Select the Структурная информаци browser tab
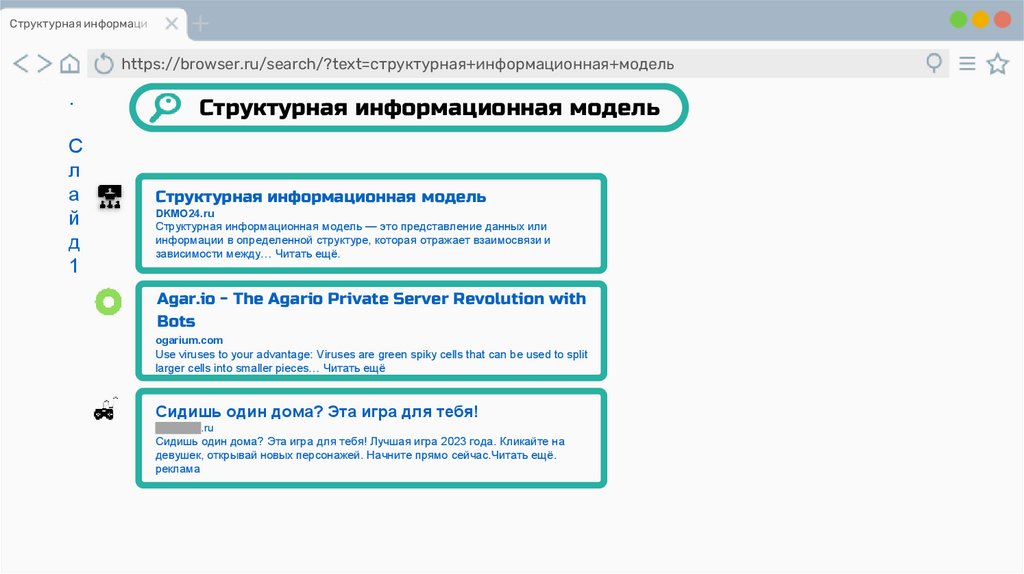This screenshot has width=1024, height=574. 93,24
